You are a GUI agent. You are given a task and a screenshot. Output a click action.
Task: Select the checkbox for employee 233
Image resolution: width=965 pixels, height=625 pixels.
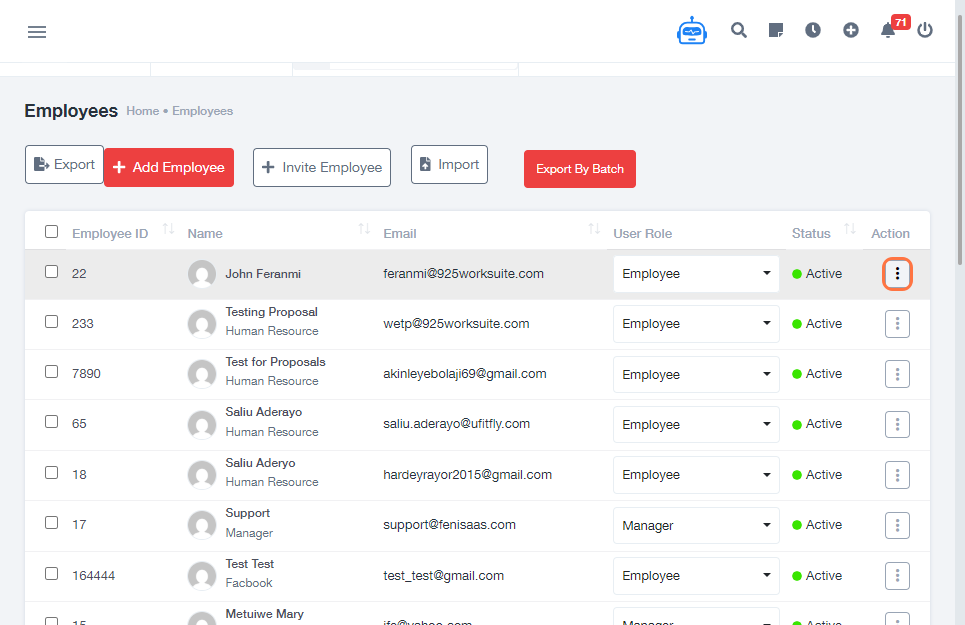(x=52, y=322)
